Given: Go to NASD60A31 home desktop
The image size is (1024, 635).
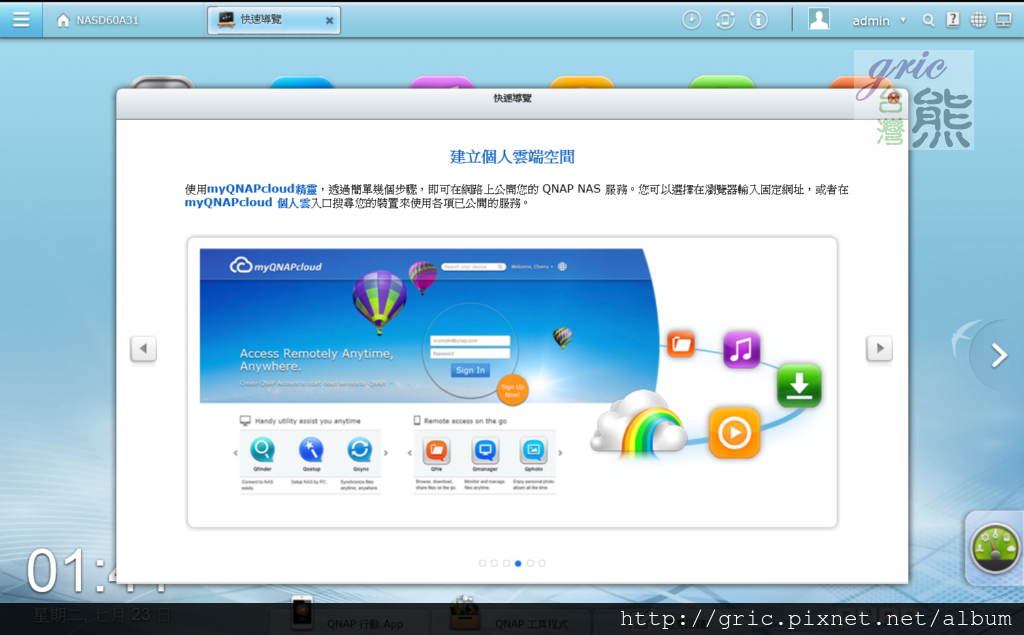Looking at the screenshot, I should pos(98,20).
